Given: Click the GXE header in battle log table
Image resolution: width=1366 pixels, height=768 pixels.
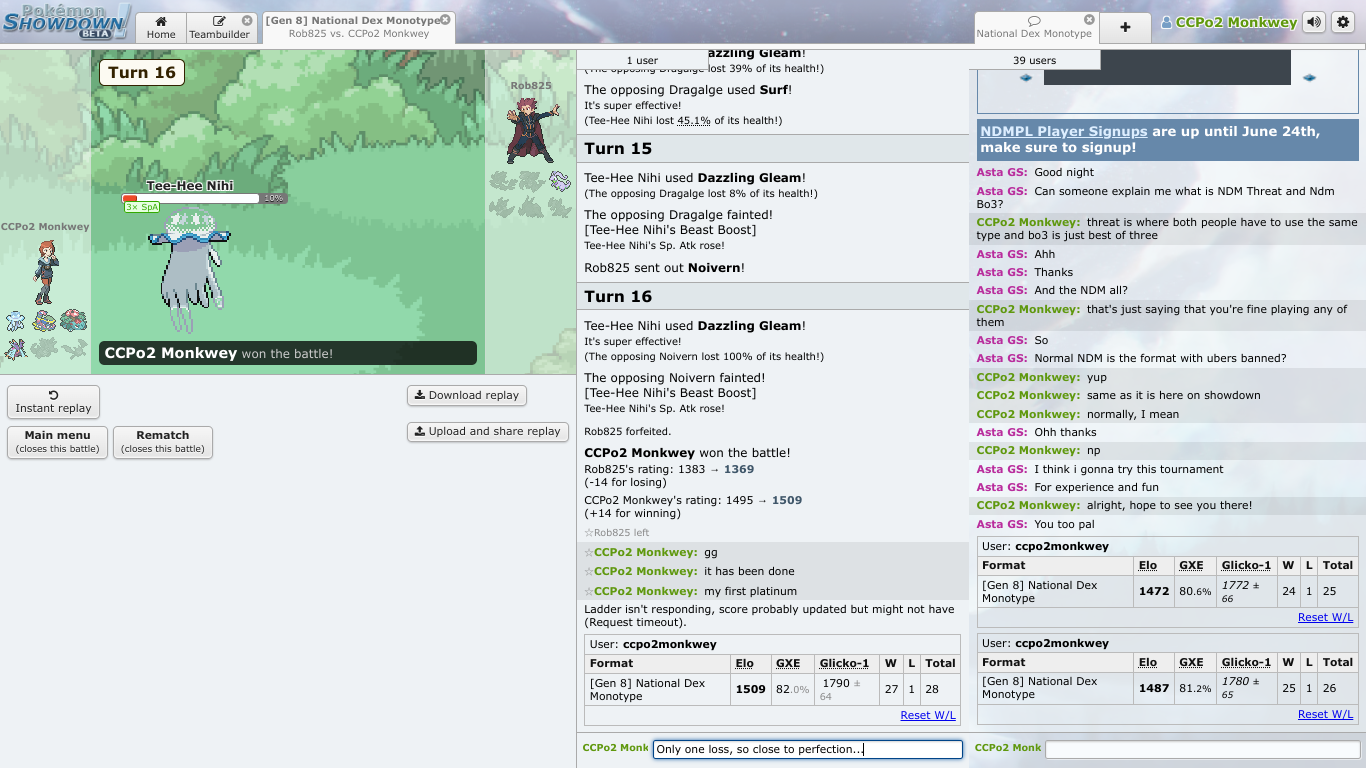Looking at the screenshot, I should [788, 663].
